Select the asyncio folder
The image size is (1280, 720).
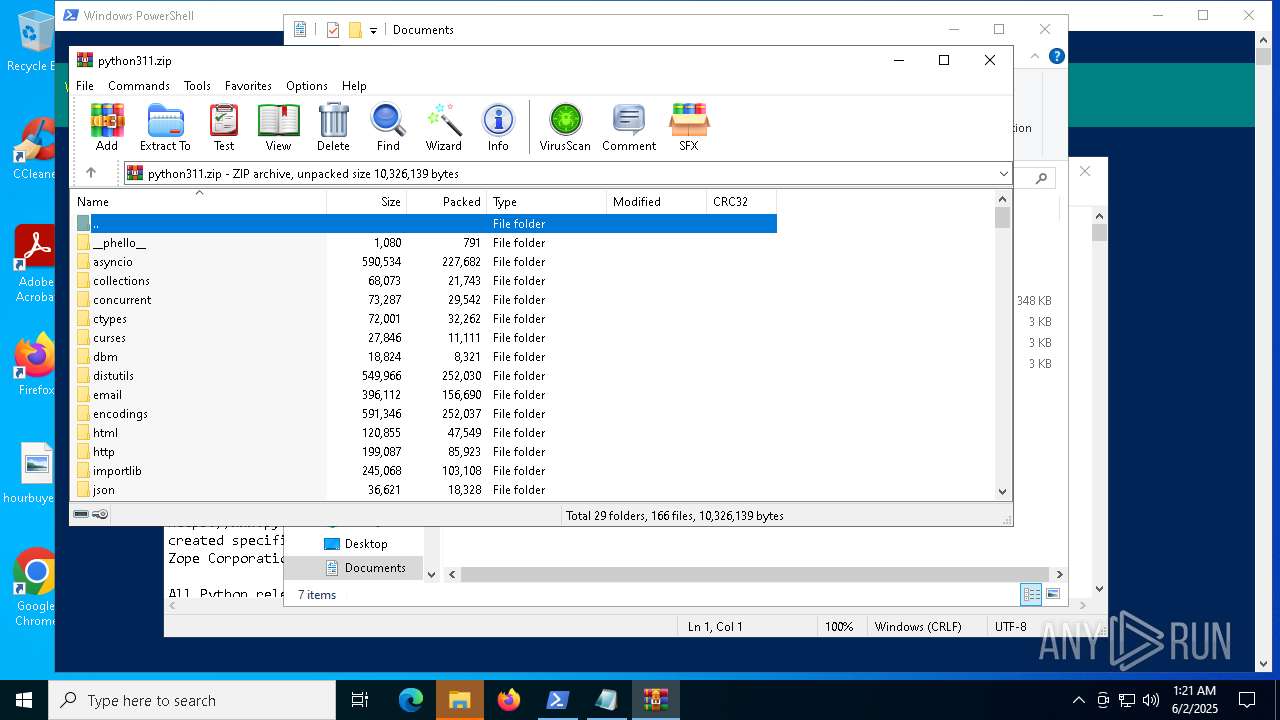pos(426,262)
